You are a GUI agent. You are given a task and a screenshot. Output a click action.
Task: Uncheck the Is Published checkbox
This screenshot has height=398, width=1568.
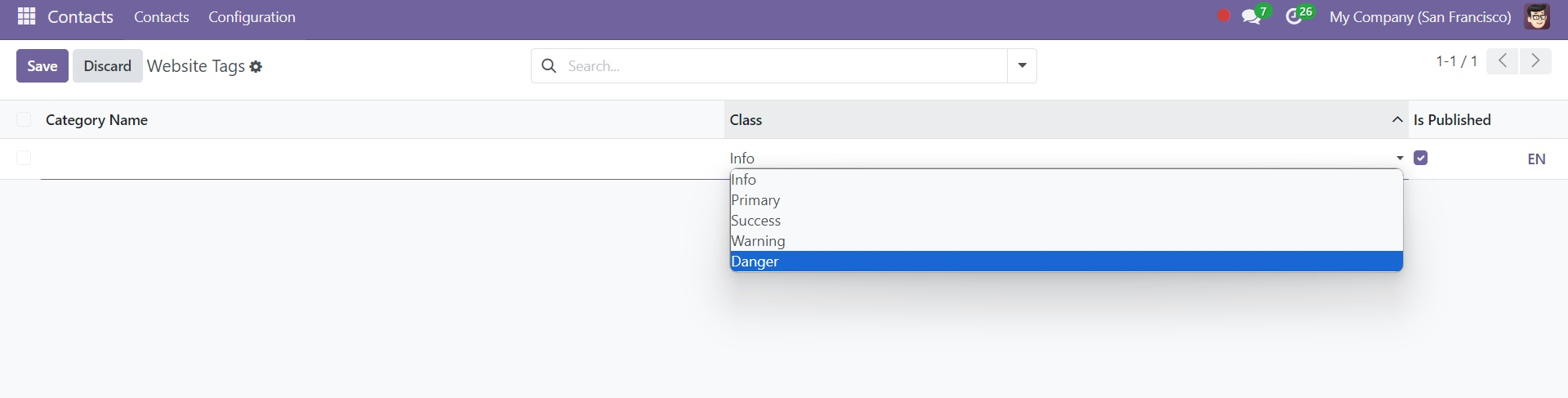1421,158
